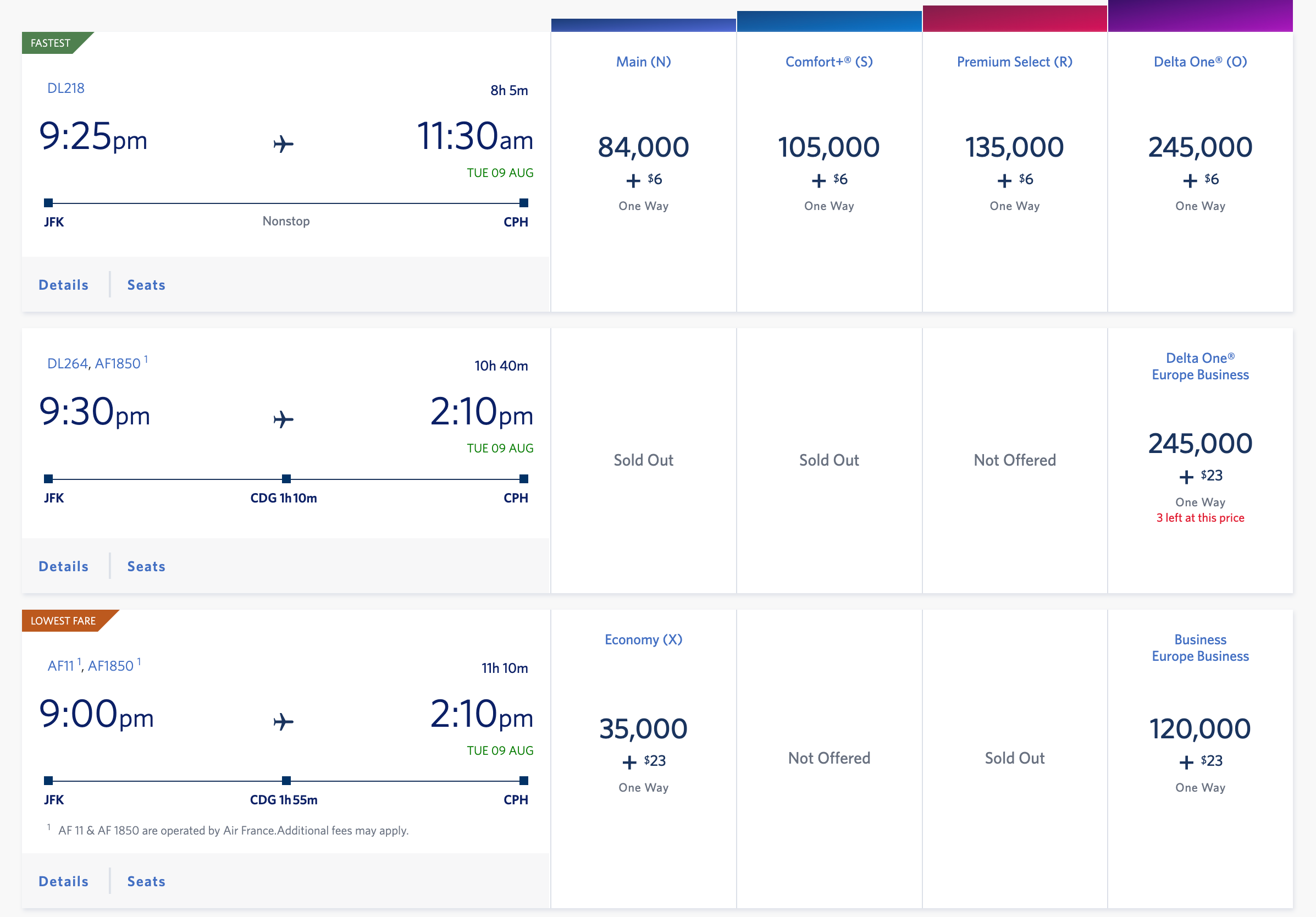Open Details for the DL218 nonstop flight
1316x917 pixels.
pos(63,284)
